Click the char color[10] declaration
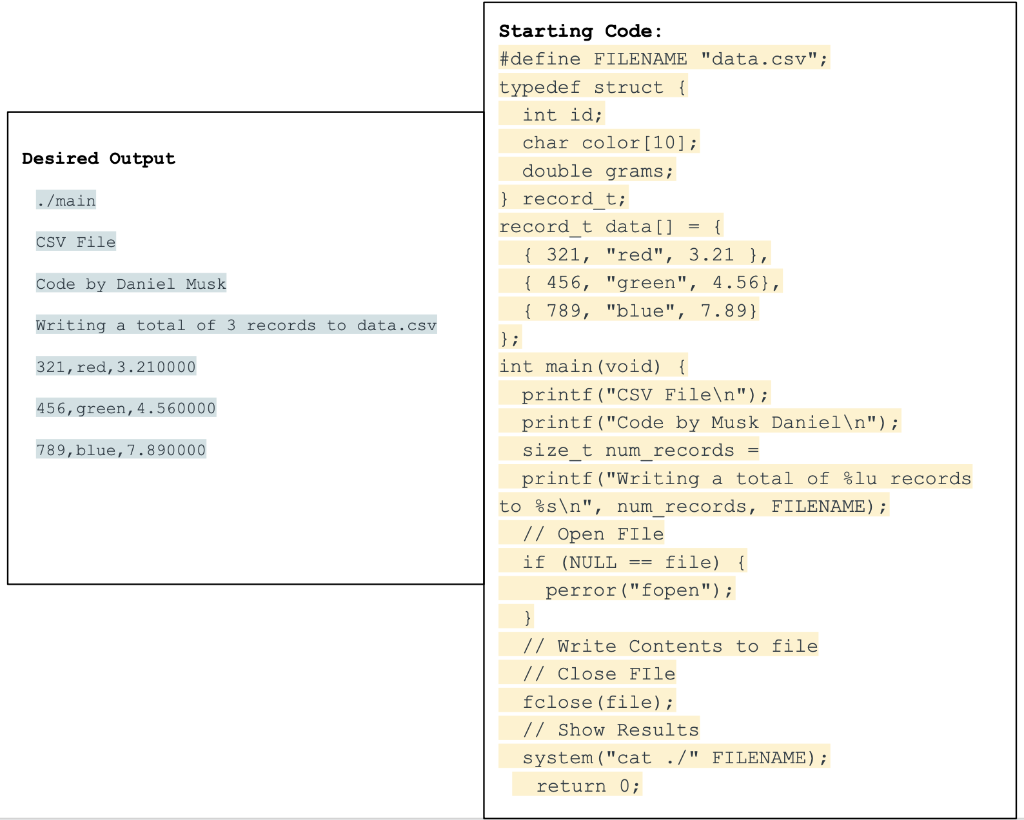 pyautogui.click(x=598, y=142)
